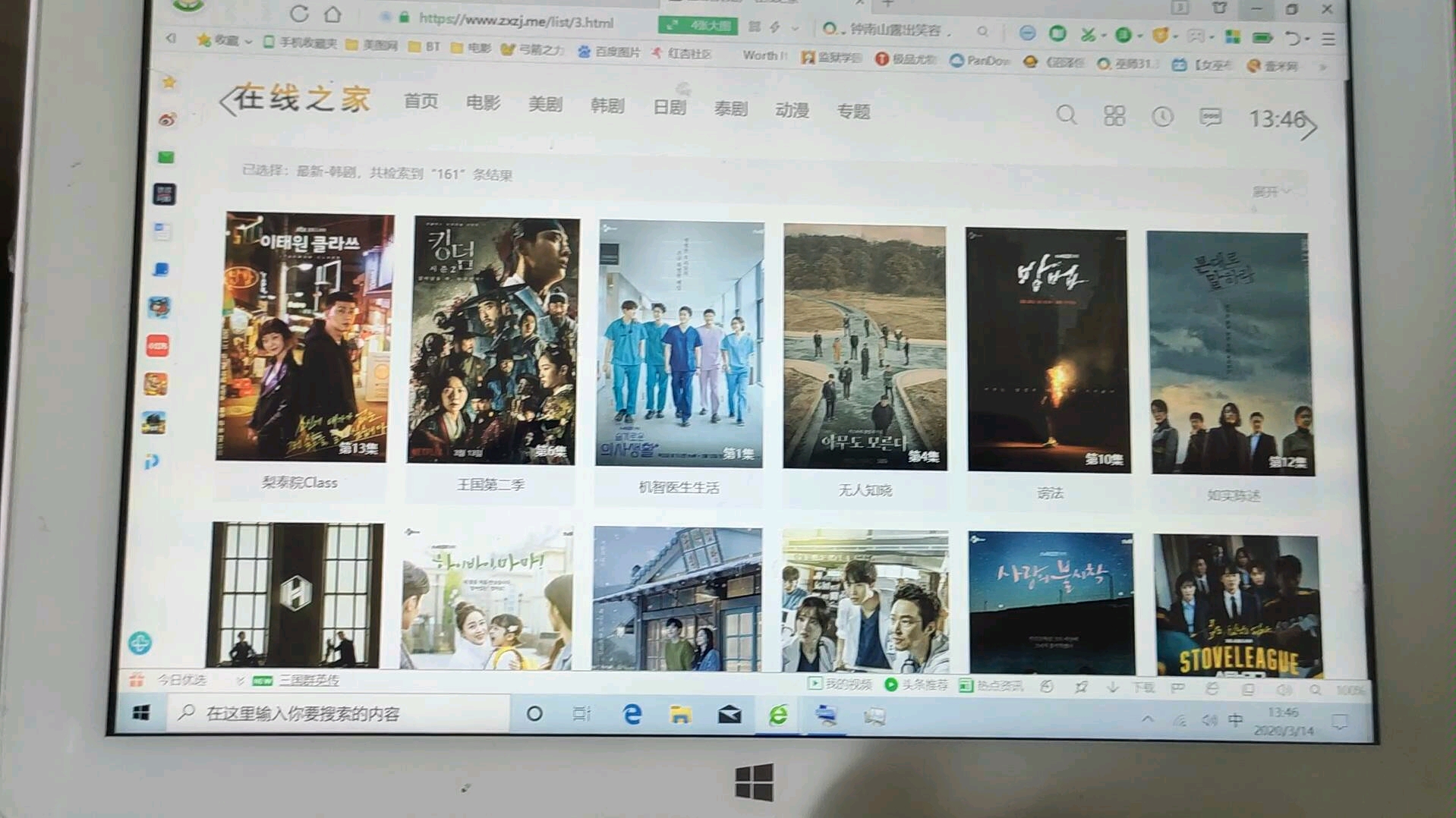Open 百度图片 bookmark
1456x818 pixels.
pyautogui.click(x=608, y=52)
